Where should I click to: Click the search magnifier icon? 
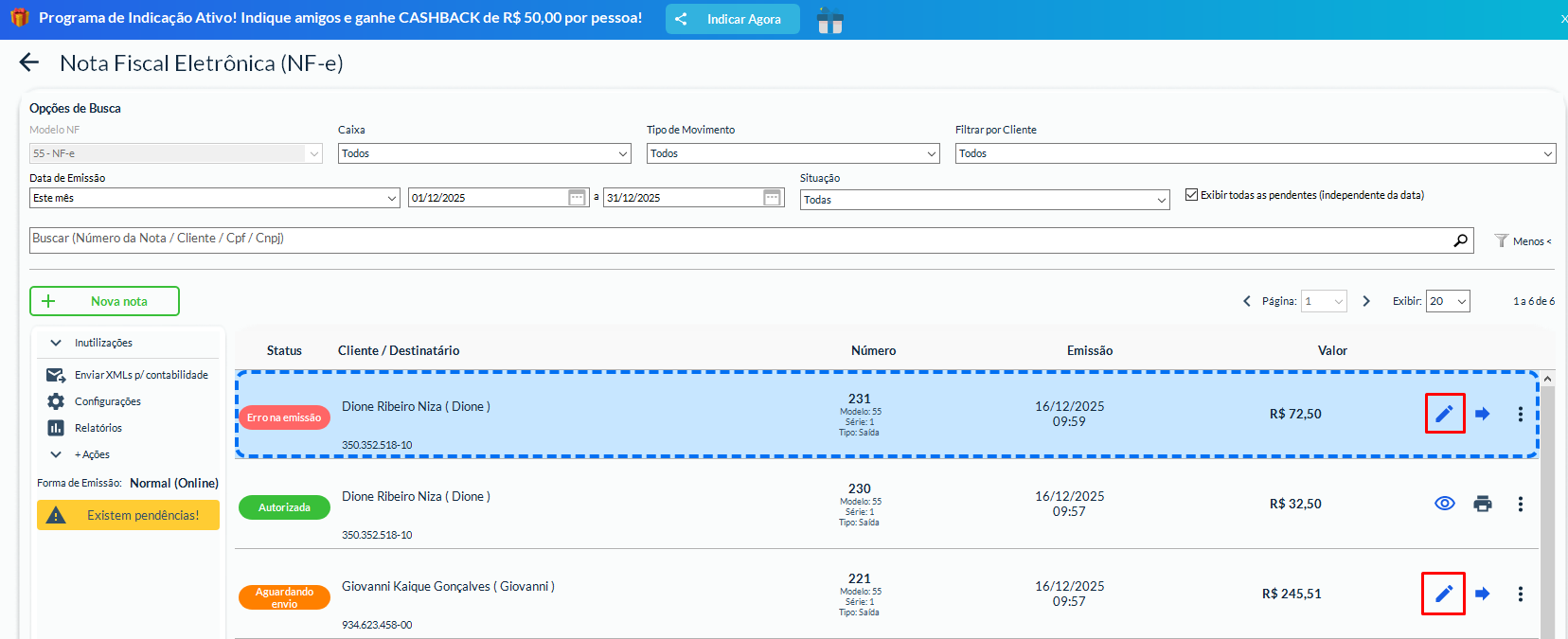click(x=1460, y=240)
